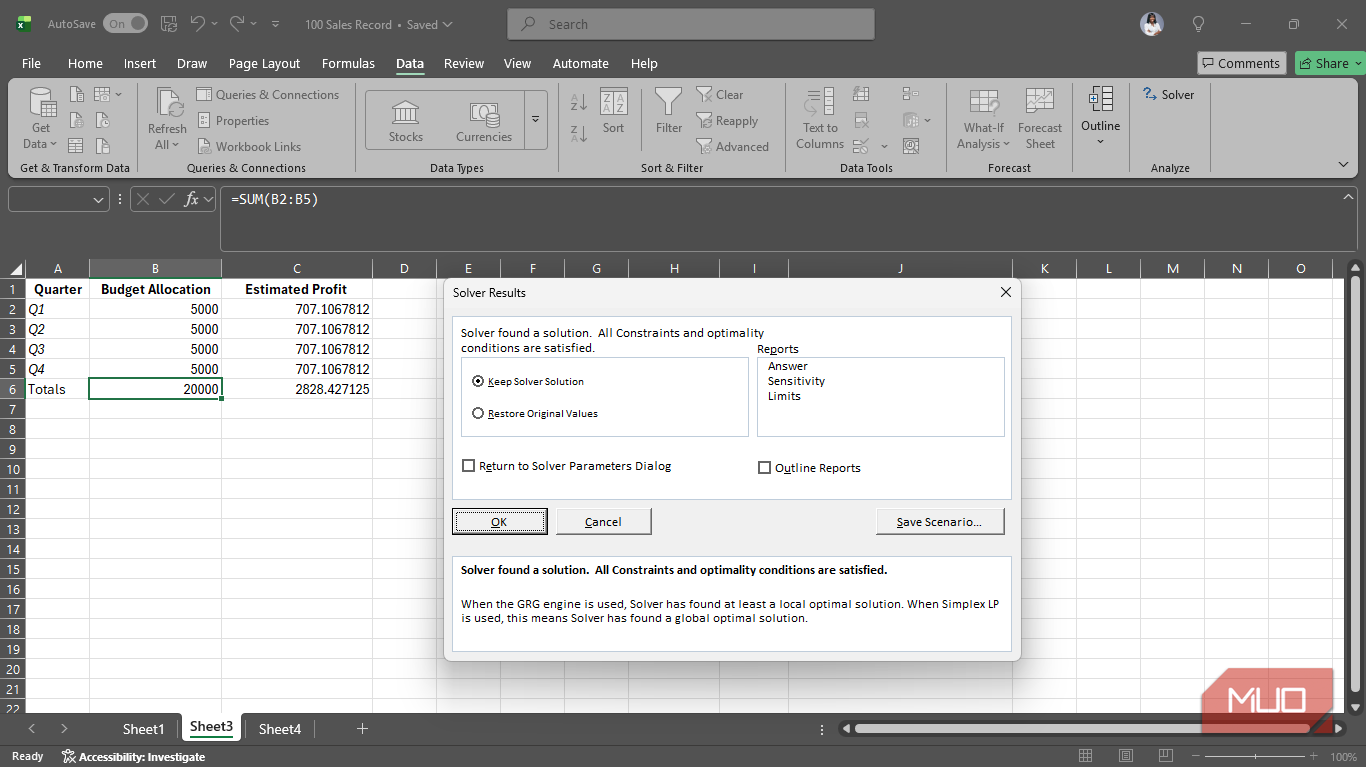Select the Stocks data type
Viewport: 1366px width, 768px height.
[406, 121]
